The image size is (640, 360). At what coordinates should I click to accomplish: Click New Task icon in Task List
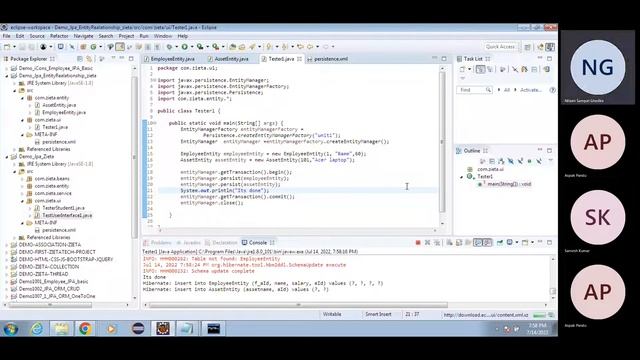462,69
